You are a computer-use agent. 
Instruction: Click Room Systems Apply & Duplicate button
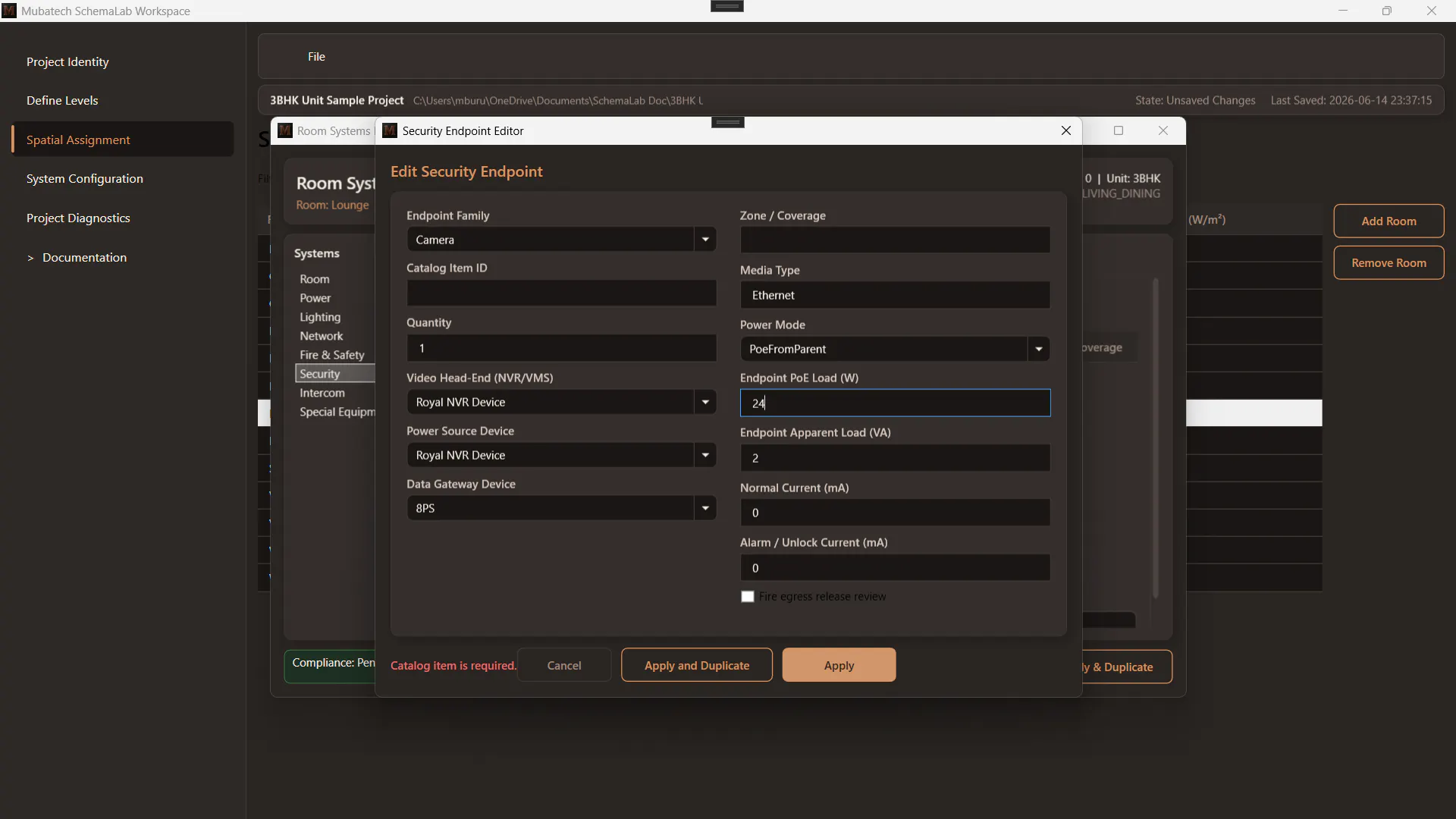click(1126, 667)
